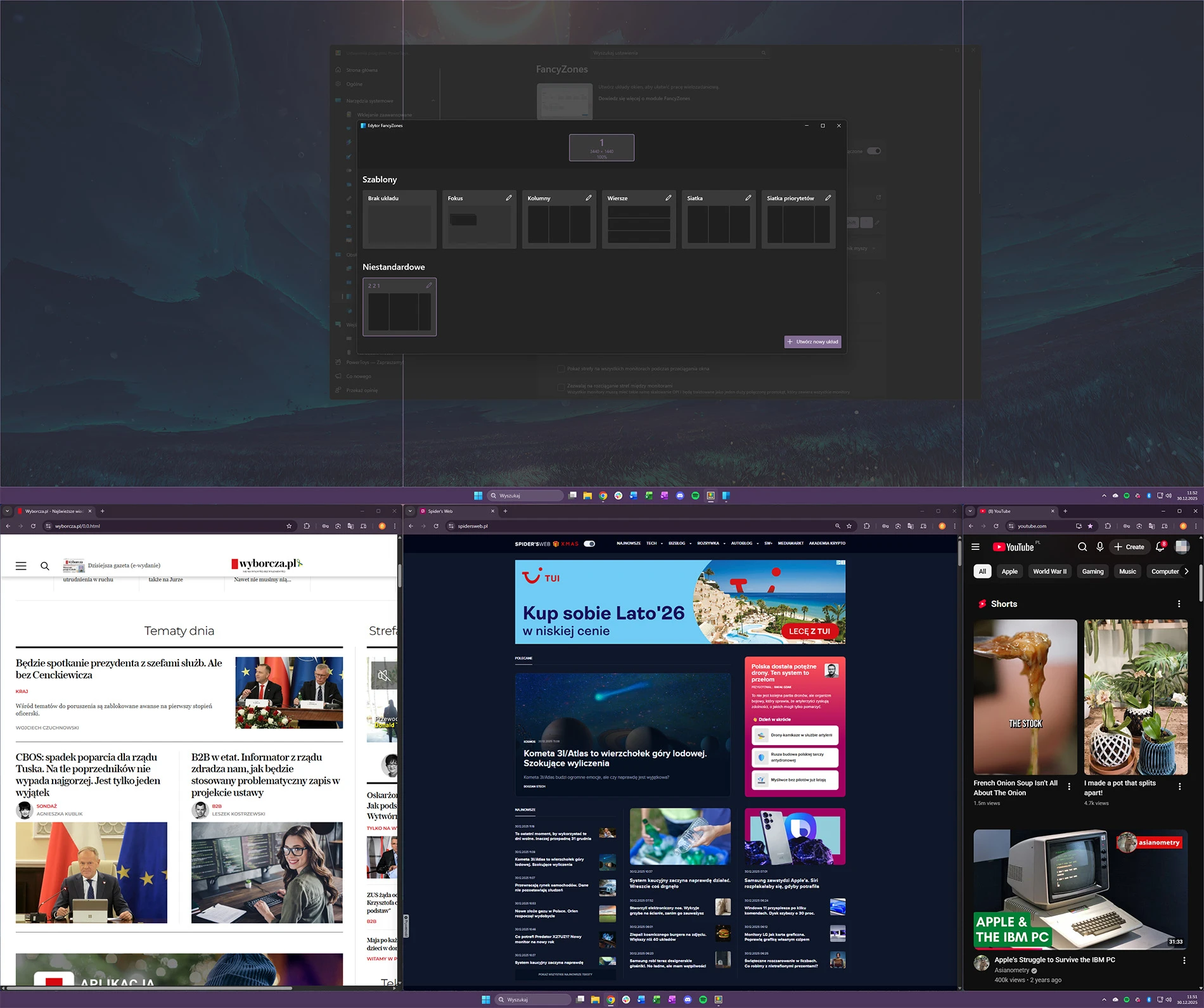Image resolution: width=1204 pixels, height=1008 pixels.
Task: Open Spotify from the top taskbar
Action: pyautogui.click(x=695, y=495)
